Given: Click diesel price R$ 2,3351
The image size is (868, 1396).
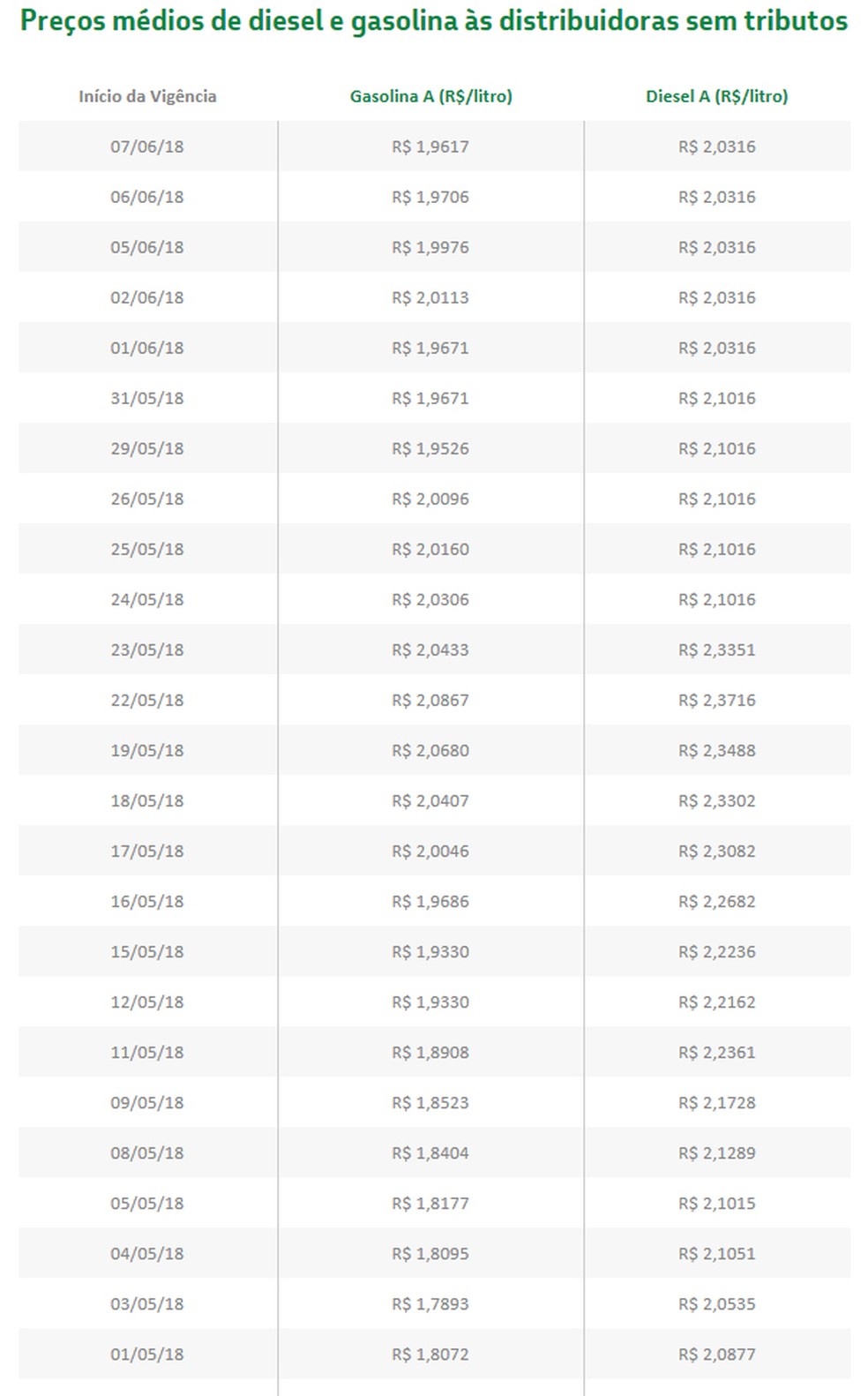Looking at the screenshot, I should (716, 649).
